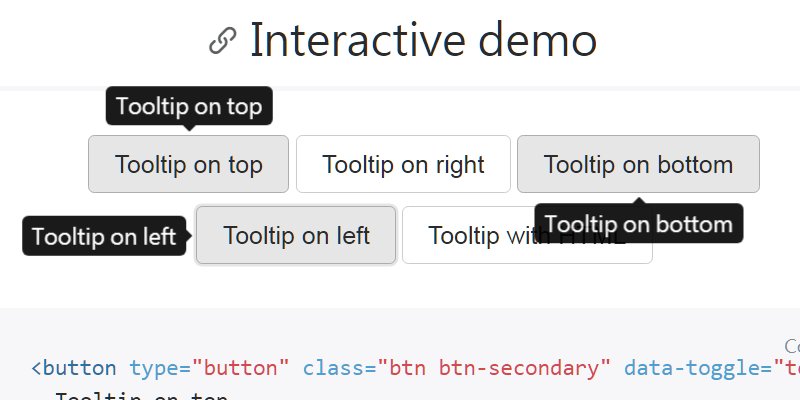Click the "Tooltip on right" button

403,164
